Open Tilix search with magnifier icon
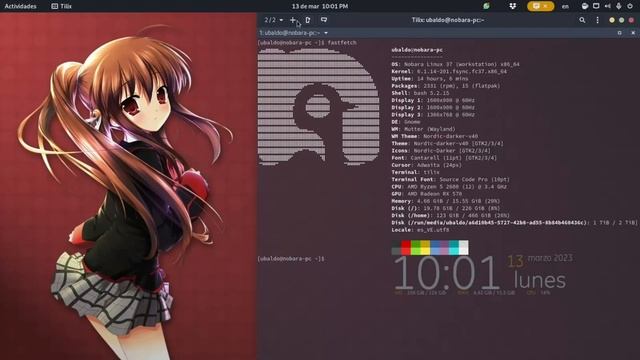The height and width of the screenshot is (360, 640). [x=582, y=20]
